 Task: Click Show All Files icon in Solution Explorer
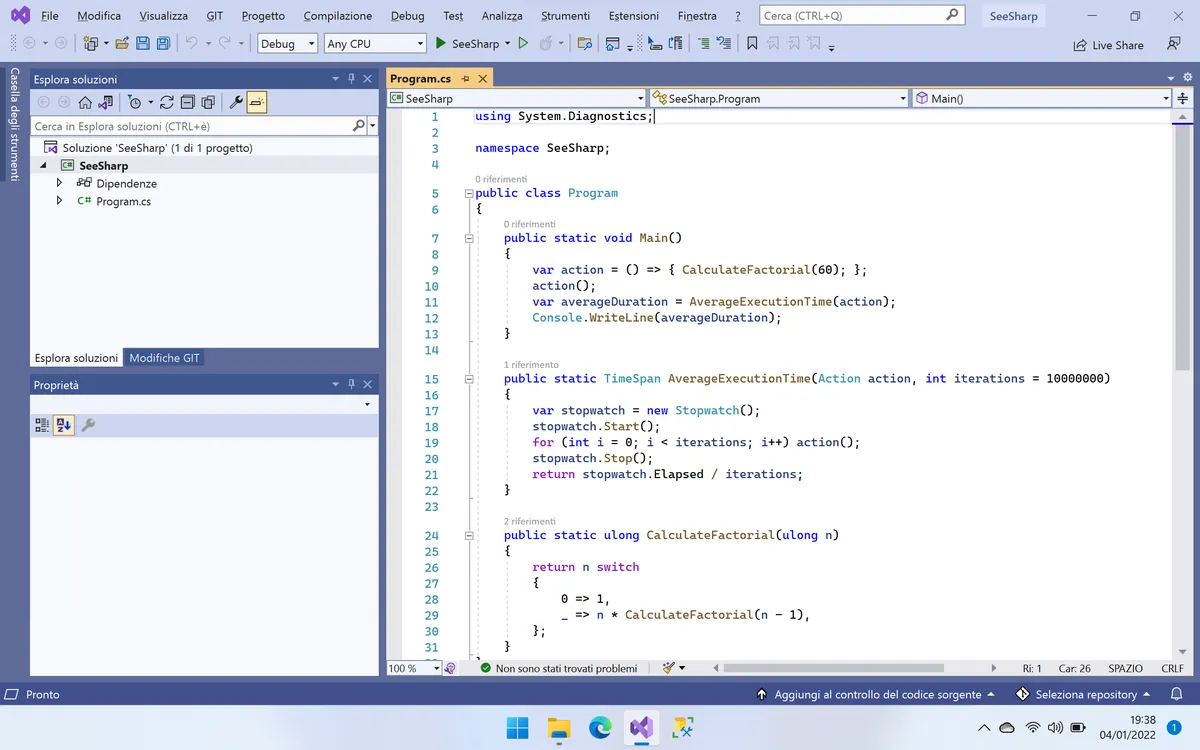(208, 102)
